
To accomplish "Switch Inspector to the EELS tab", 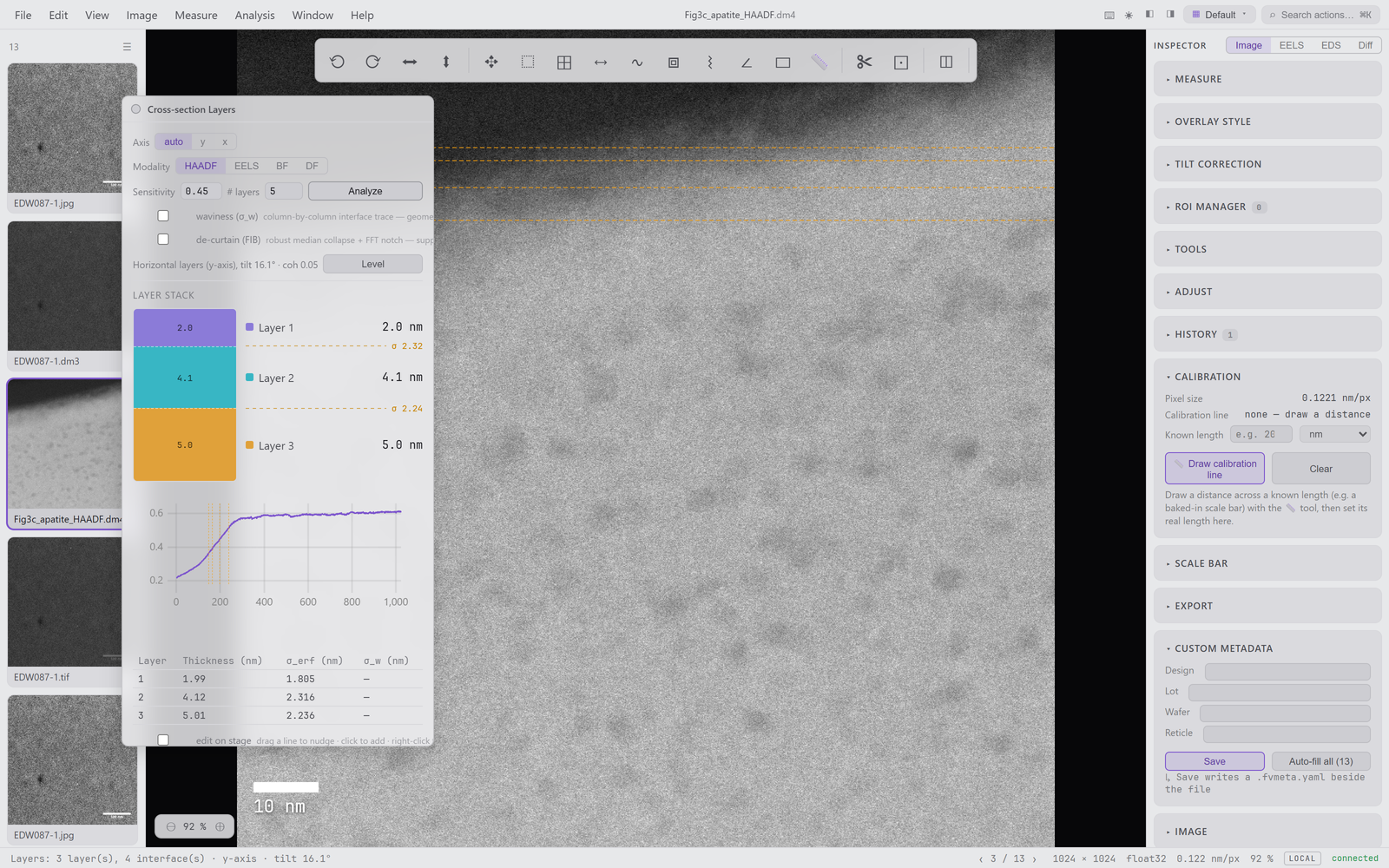I will click(x=1291, y=45).
